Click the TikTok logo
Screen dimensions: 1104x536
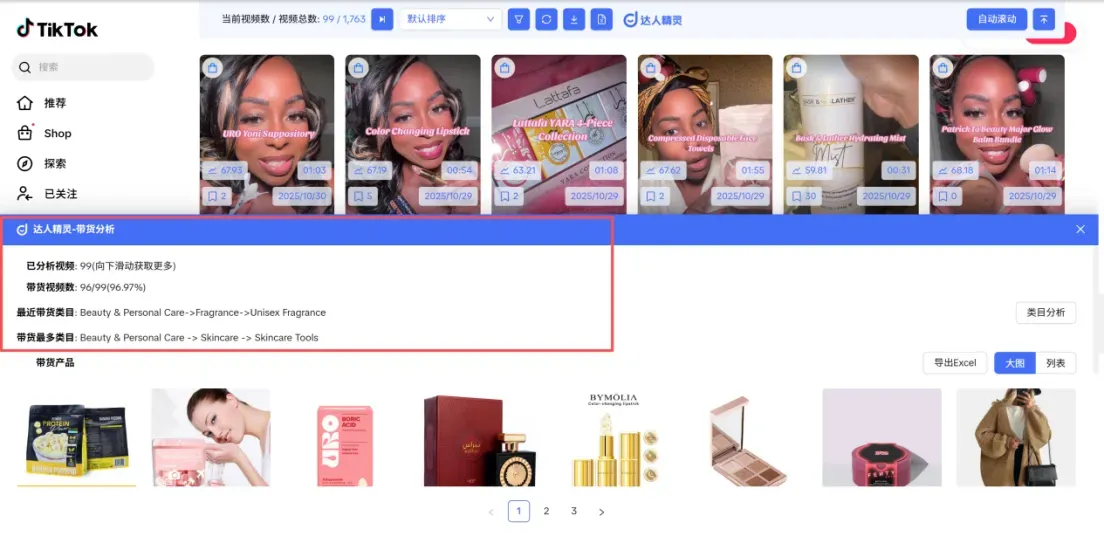57,29
